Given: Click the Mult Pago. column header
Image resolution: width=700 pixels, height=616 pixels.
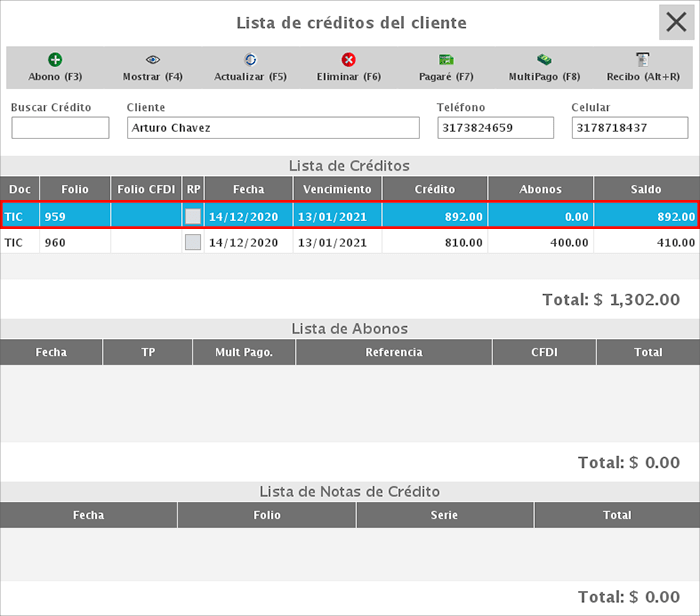Looking at the screenshot, I should [x=244, y=352].
